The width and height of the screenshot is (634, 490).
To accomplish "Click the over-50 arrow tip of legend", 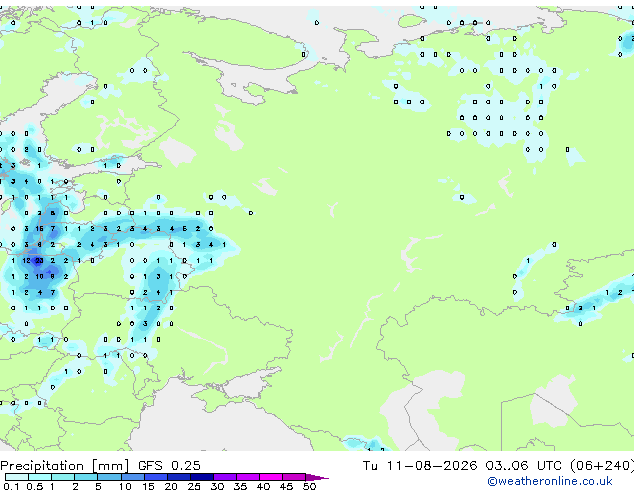I will tap(317, 477).
